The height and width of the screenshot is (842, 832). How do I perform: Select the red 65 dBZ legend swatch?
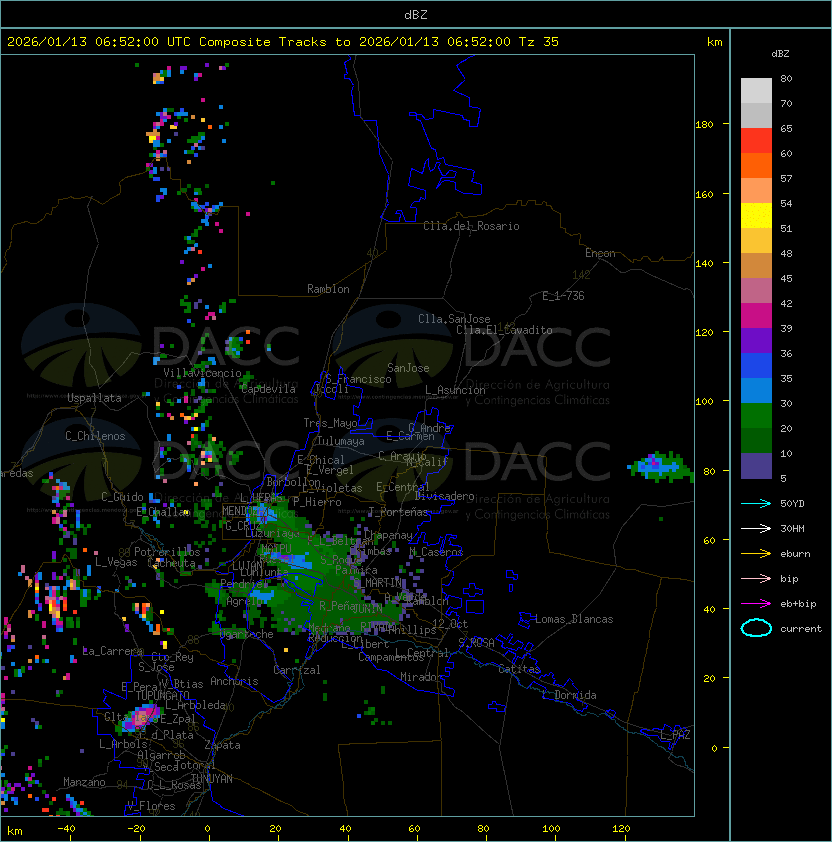tap(756, 141)
